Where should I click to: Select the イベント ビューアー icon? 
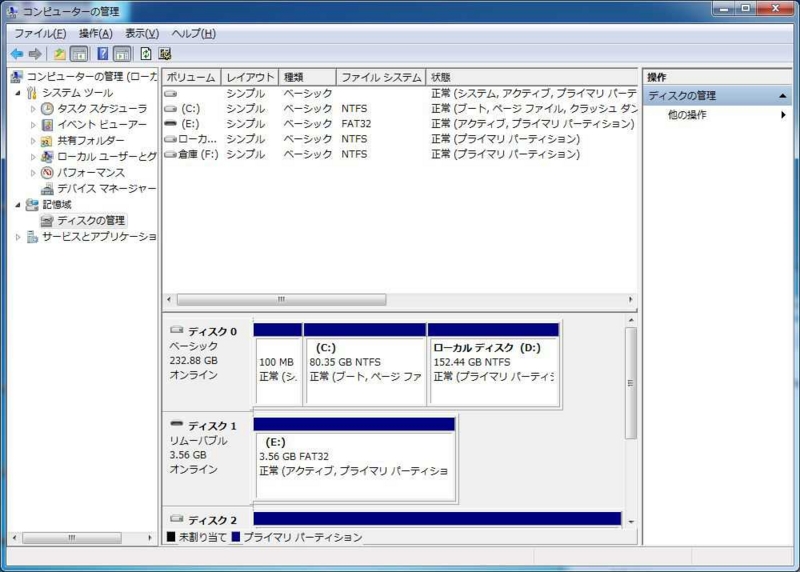[47, 125]
